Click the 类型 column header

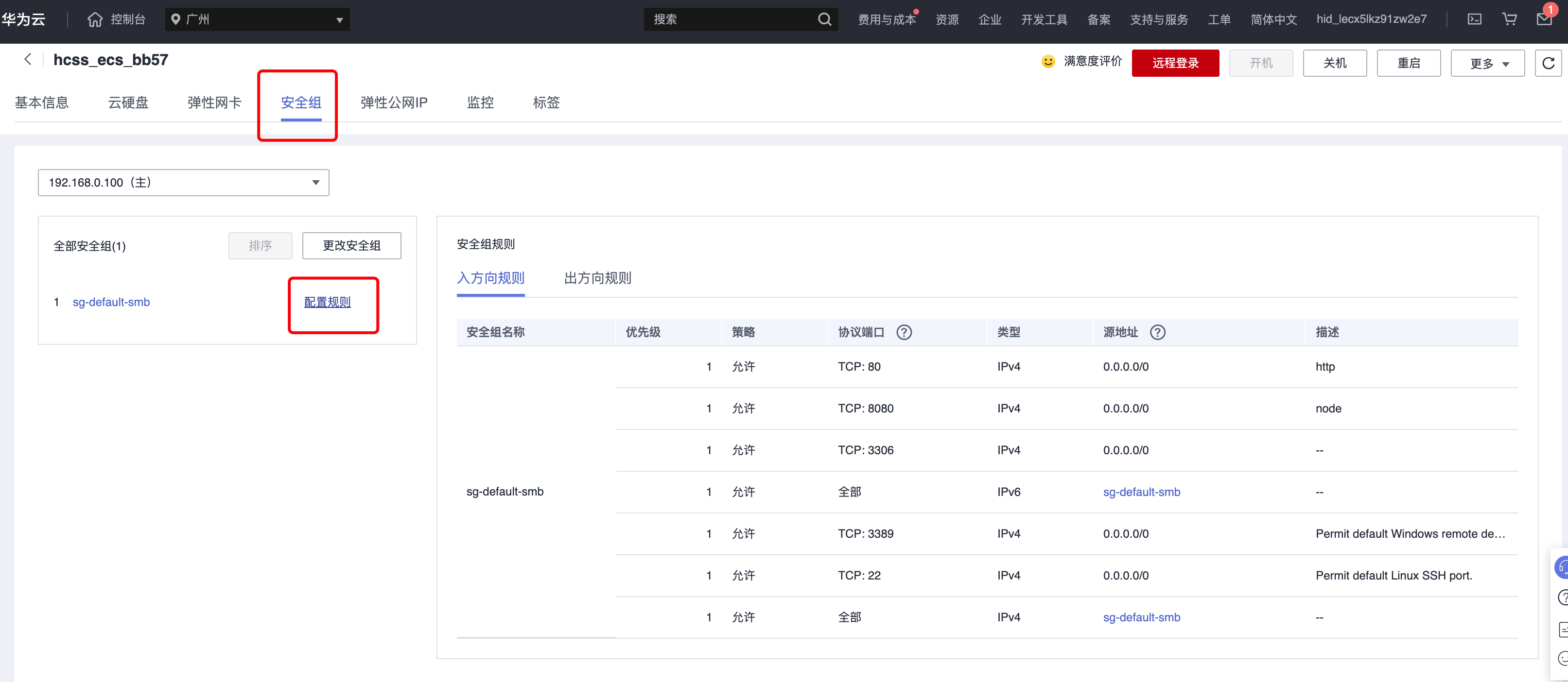pyautogui.click(x=1009, y=332)
